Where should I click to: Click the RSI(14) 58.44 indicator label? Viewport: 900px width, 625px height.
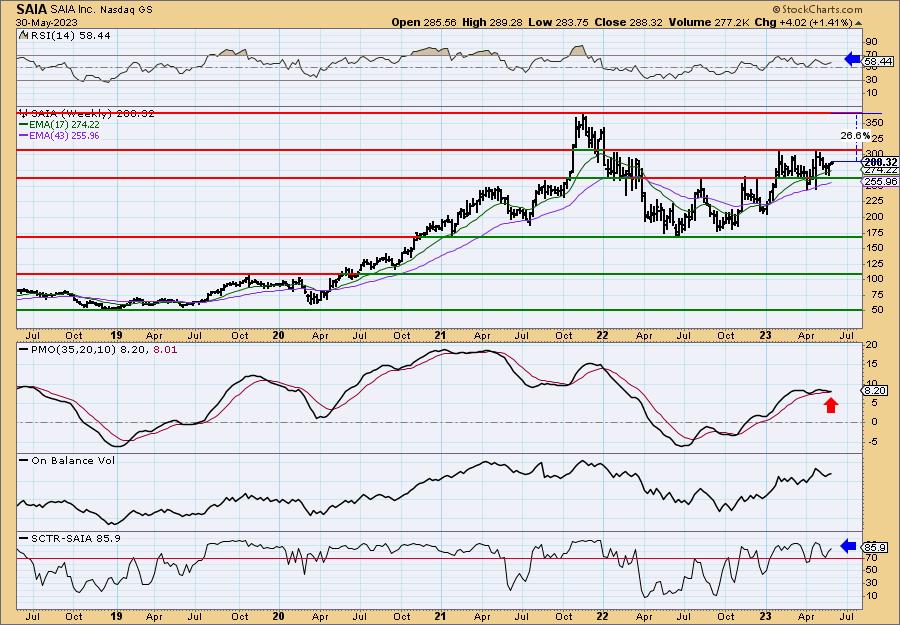point(69,35)
